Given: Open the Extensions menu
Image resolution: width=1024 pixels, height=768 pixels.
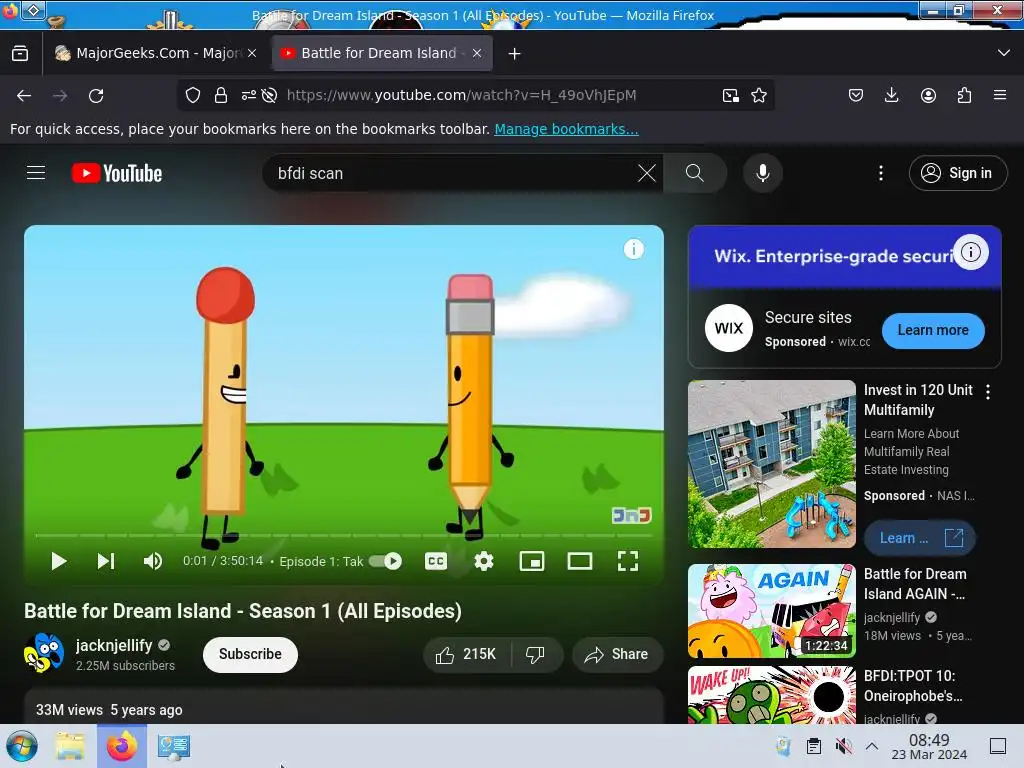Looking at the screenshot, I should tap(964, 95).
